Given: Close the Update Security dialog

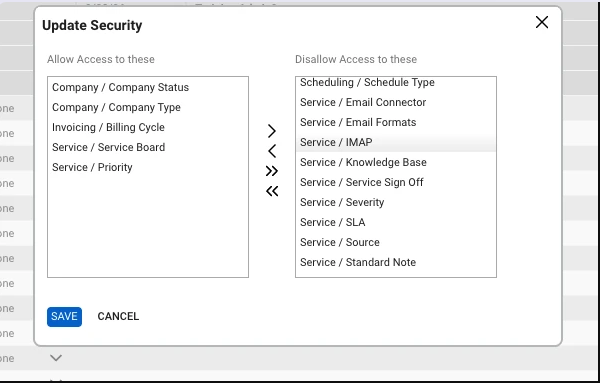Looking at the screenshot, I should click(x=542, y=22).
